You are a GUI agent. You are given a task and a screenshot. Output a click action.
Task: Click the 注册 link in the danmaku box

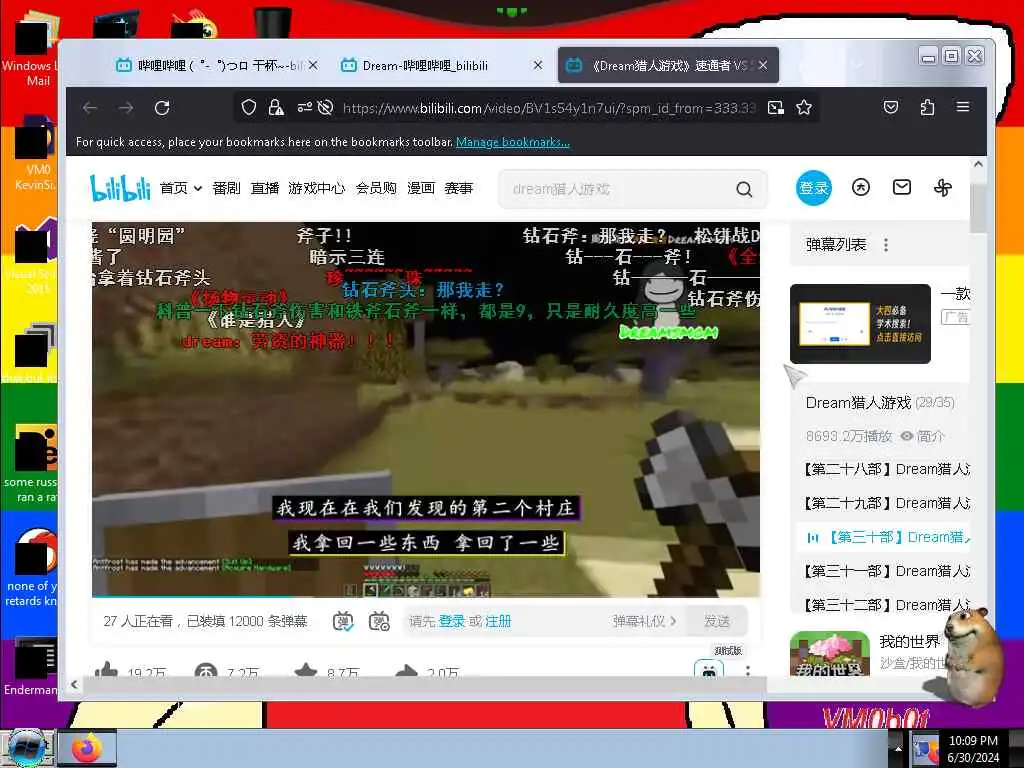498,621
